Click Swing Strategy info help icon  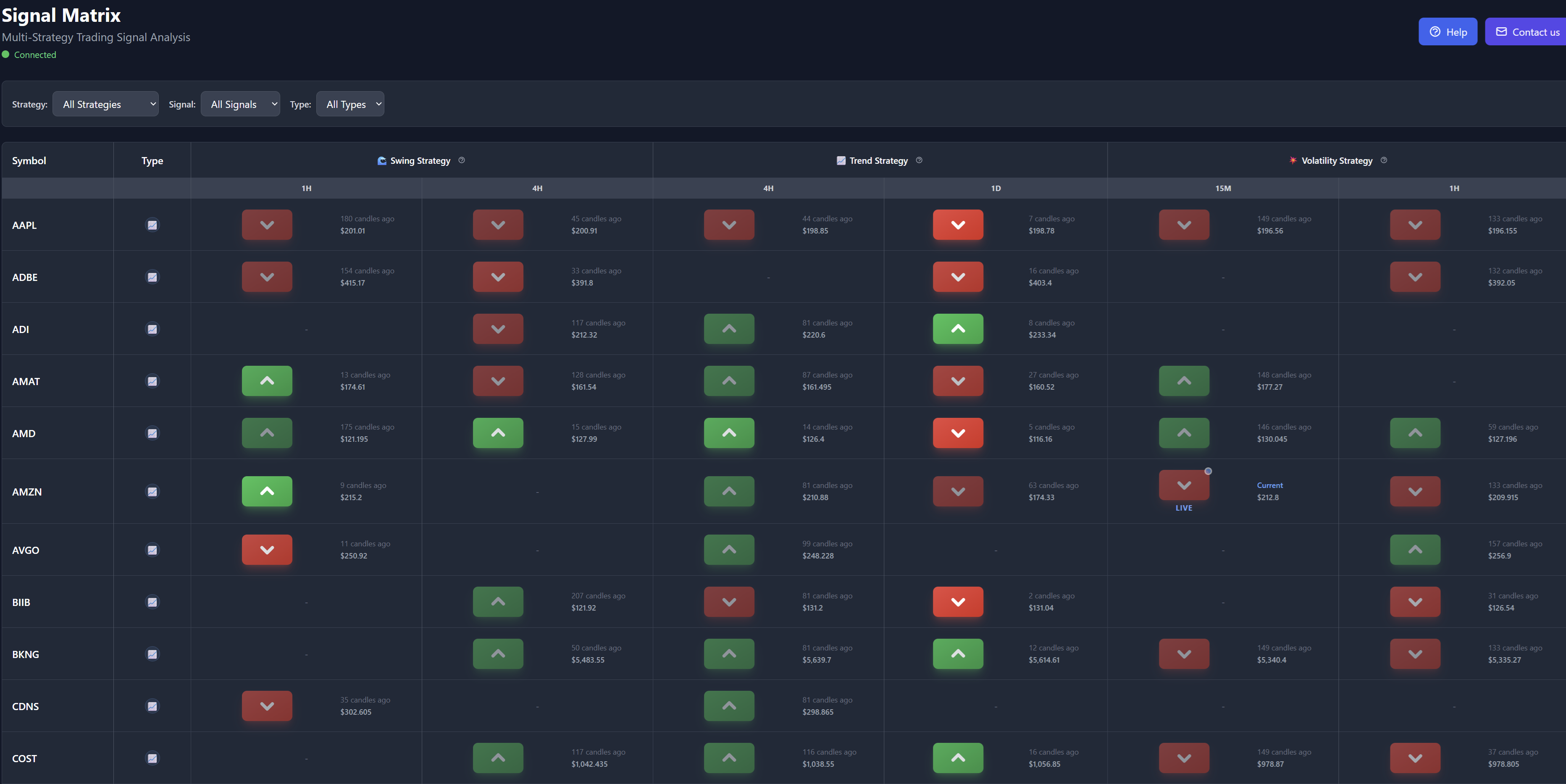(461, 160)
